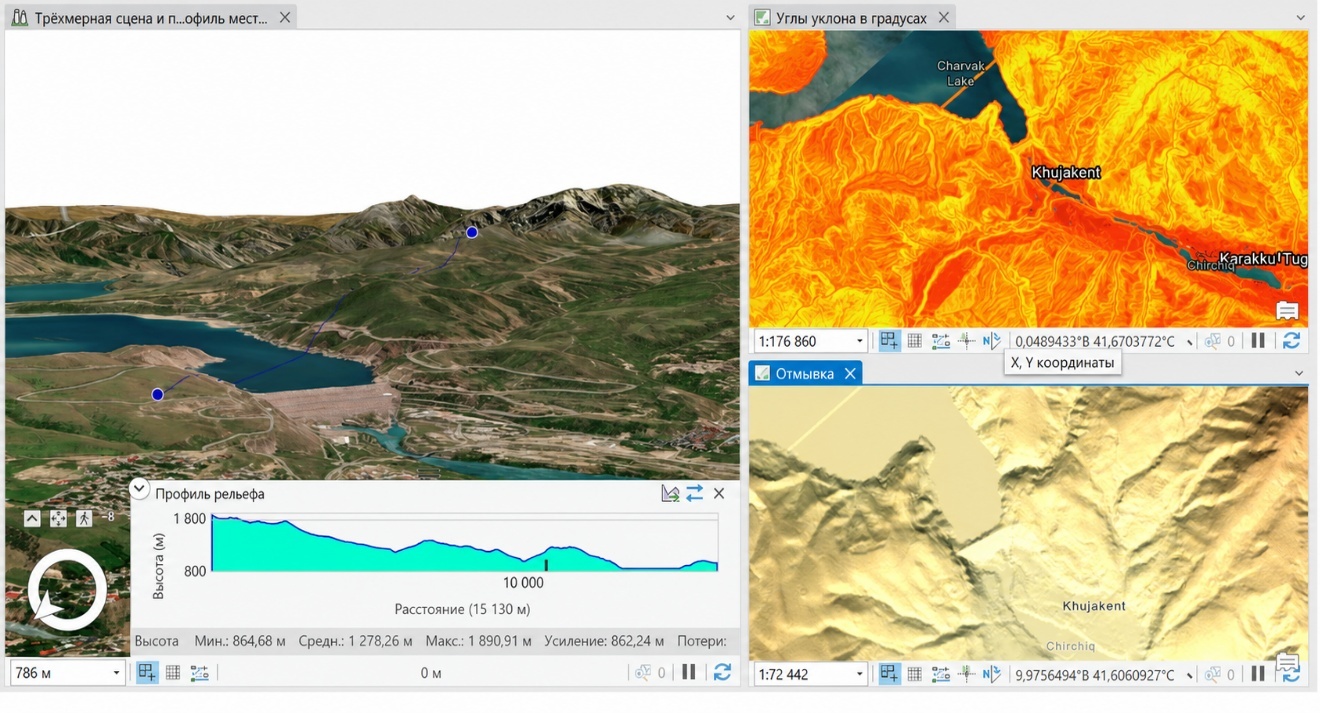Close the Отмывка tab

tap(849, 374)
